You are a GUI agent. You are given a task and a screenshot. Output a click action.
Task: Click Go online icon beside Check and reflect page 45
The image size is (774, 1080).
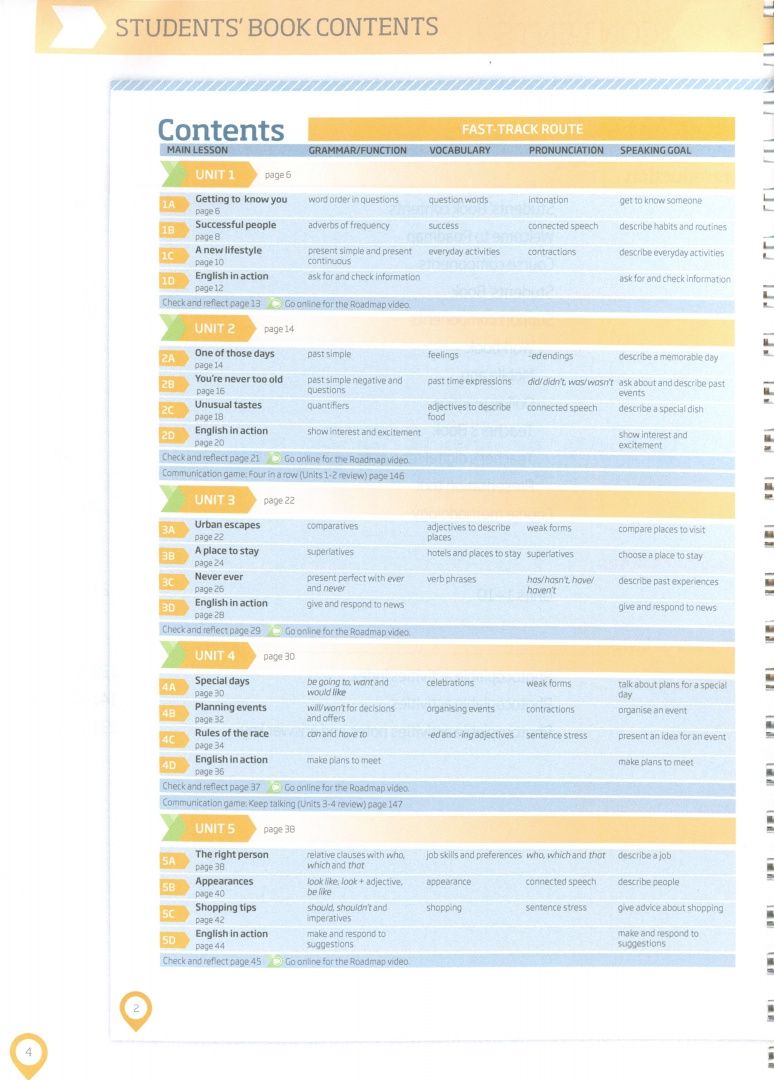tap(275, 961)
